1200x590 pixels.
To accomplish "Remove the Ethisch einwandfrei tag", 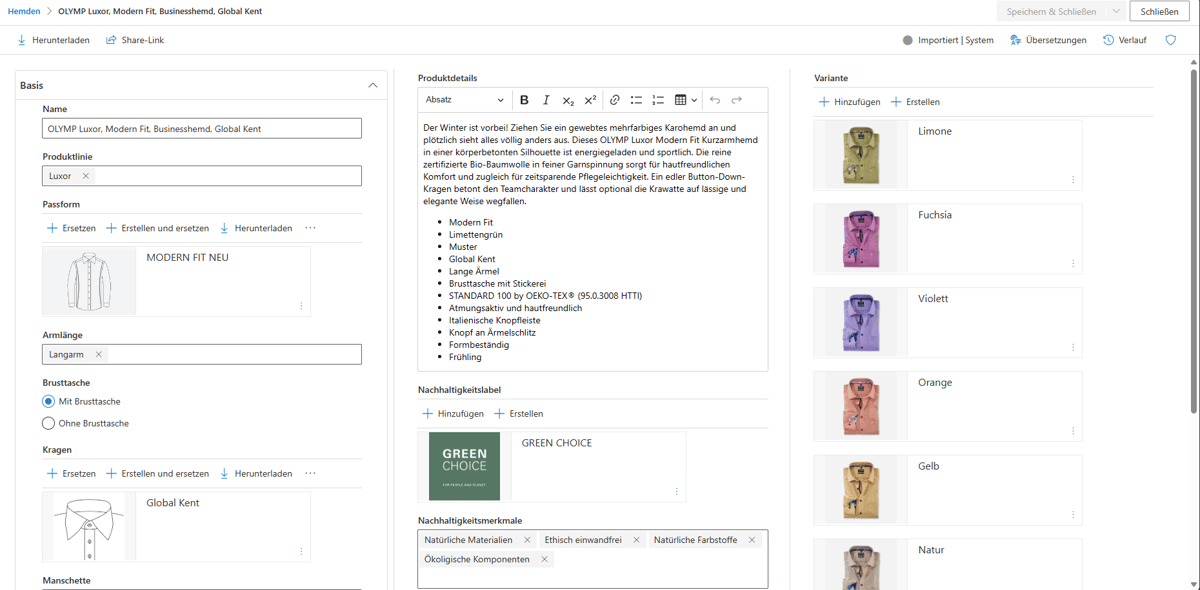I will [636, 540].
